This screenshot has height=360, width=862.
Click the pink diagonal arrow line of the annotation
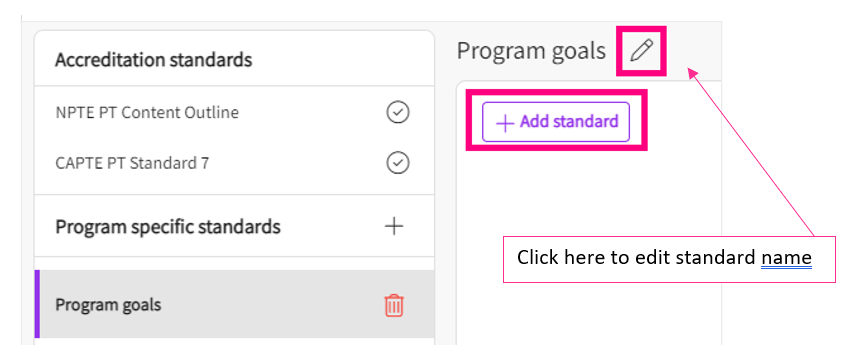752,154
